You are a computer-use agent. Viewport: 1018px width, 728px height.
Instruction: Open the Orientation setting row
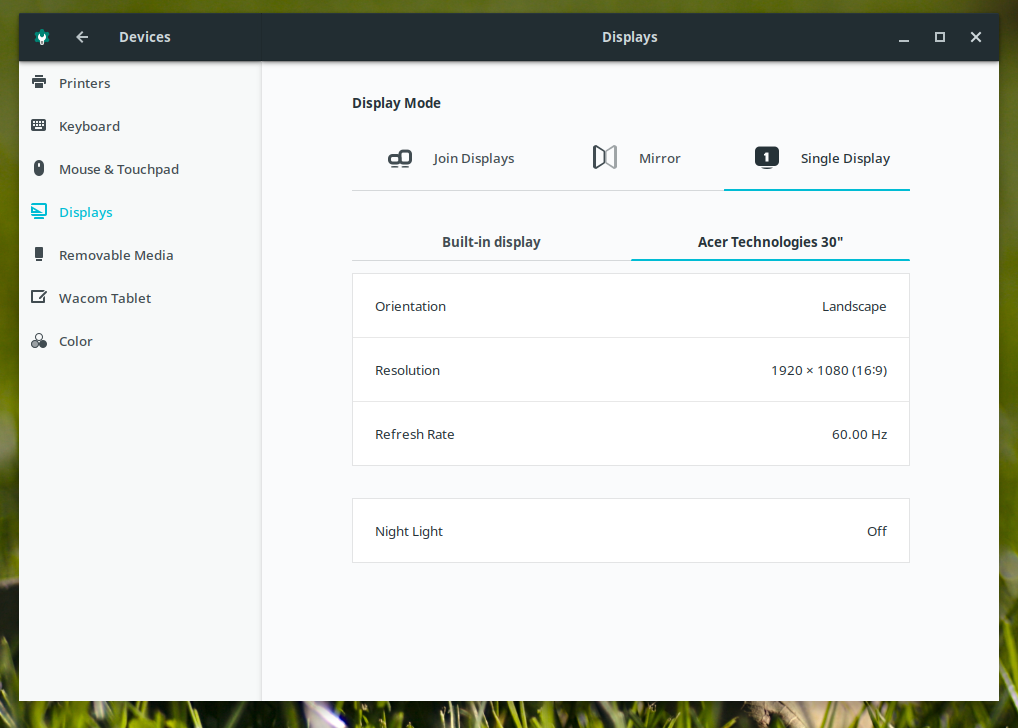pos(630,306)
